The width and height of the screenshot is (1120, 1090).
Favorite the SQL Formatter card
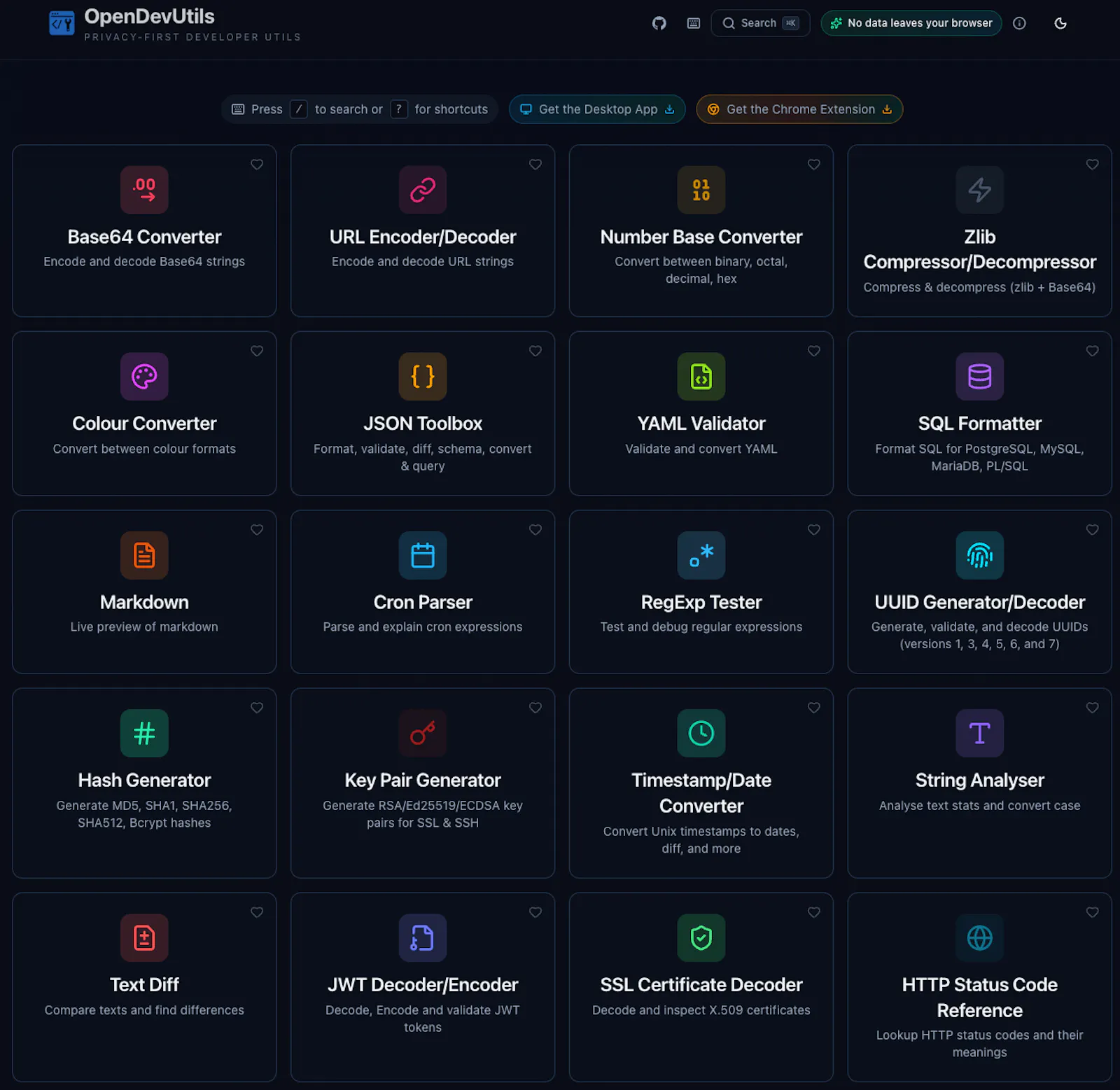coord(1093,351)
